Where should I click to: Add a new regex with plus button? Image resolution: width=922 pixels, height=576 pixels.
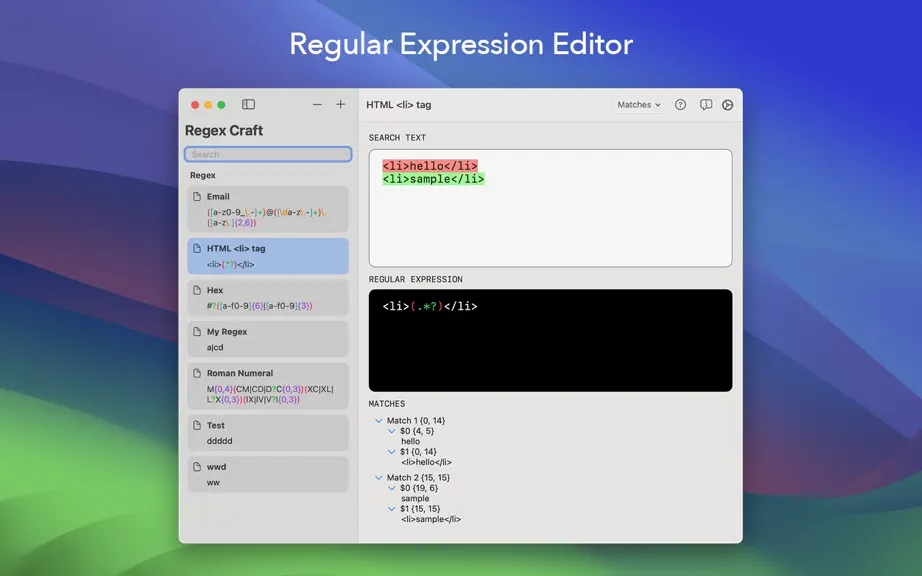tap(340, 105)
